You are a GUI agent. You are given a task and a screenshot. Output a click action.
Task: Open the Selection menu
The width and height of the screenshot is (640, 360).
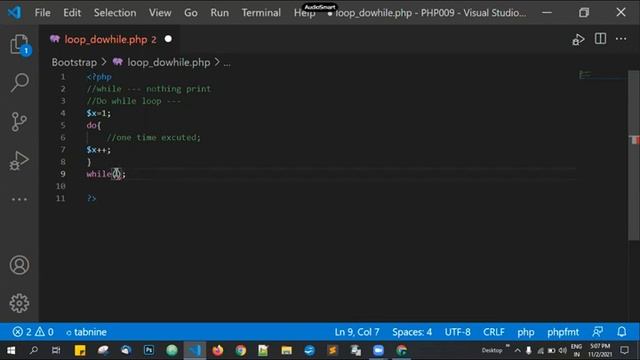[115, 13]
